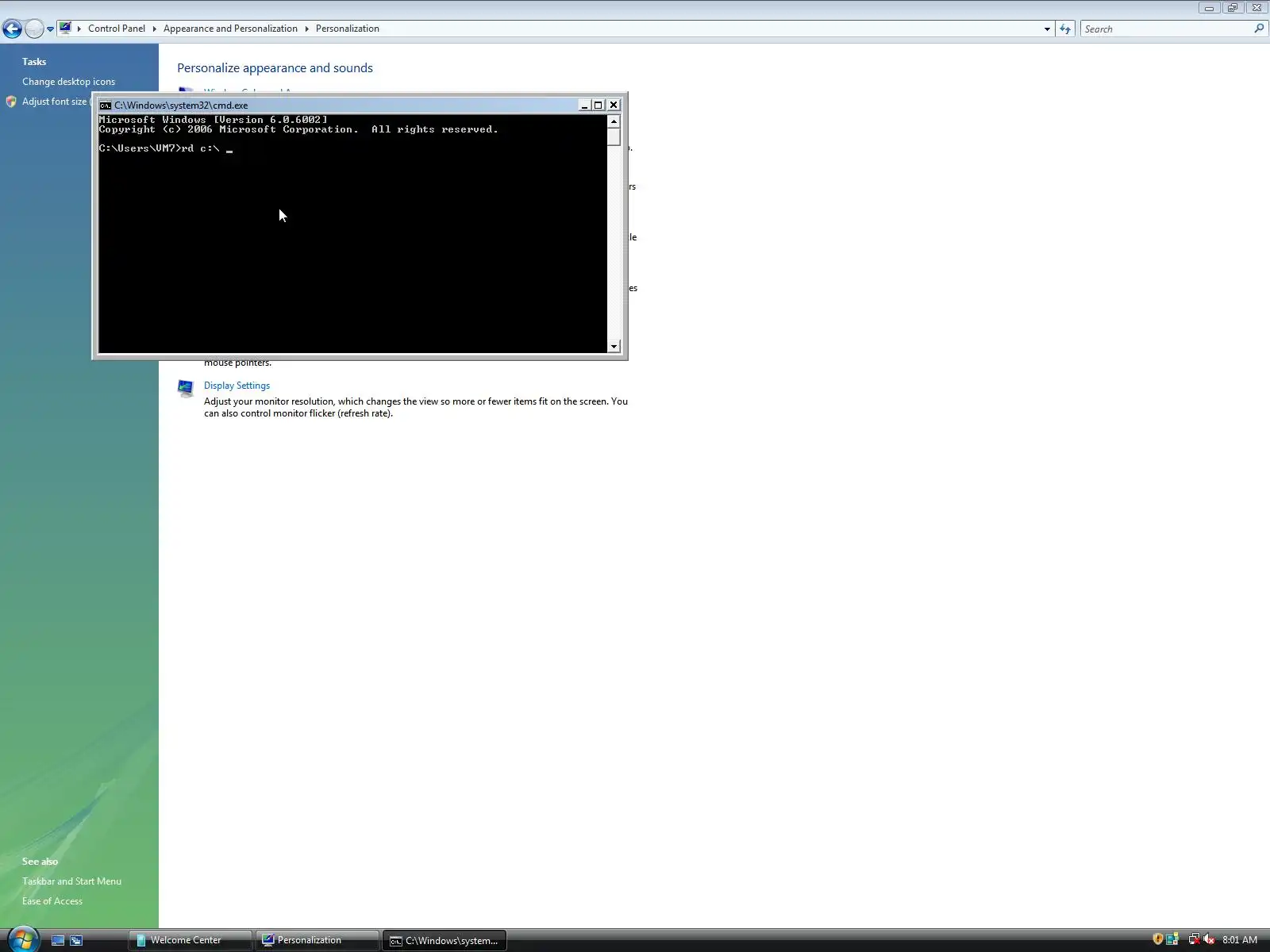Click the security shield tray icon
Viewport: 1270px width, 952px height.
(1158, 939)
